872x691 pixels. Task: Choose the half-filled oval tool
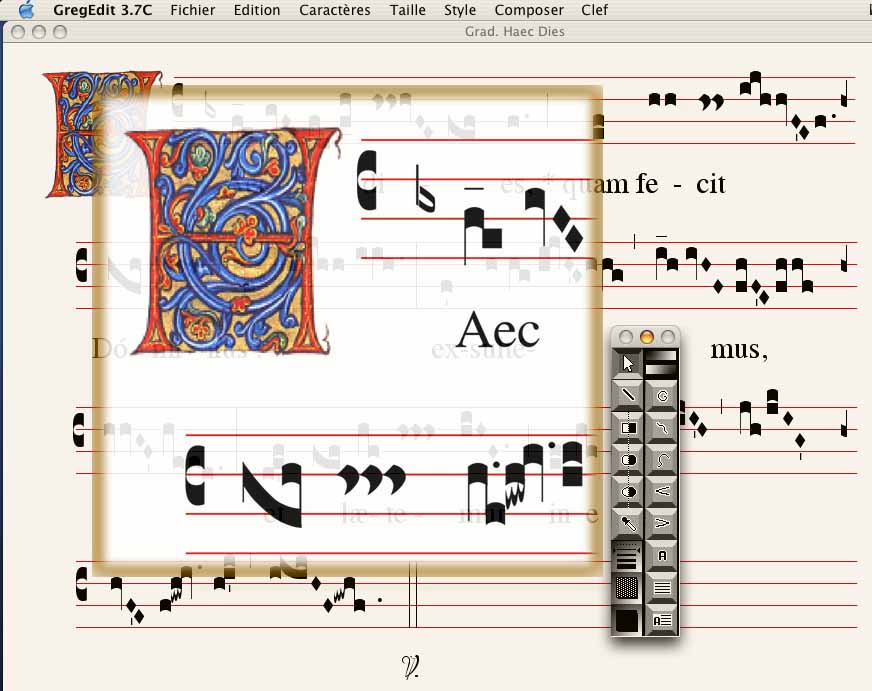pyautogui.click(x=627, y=491)
